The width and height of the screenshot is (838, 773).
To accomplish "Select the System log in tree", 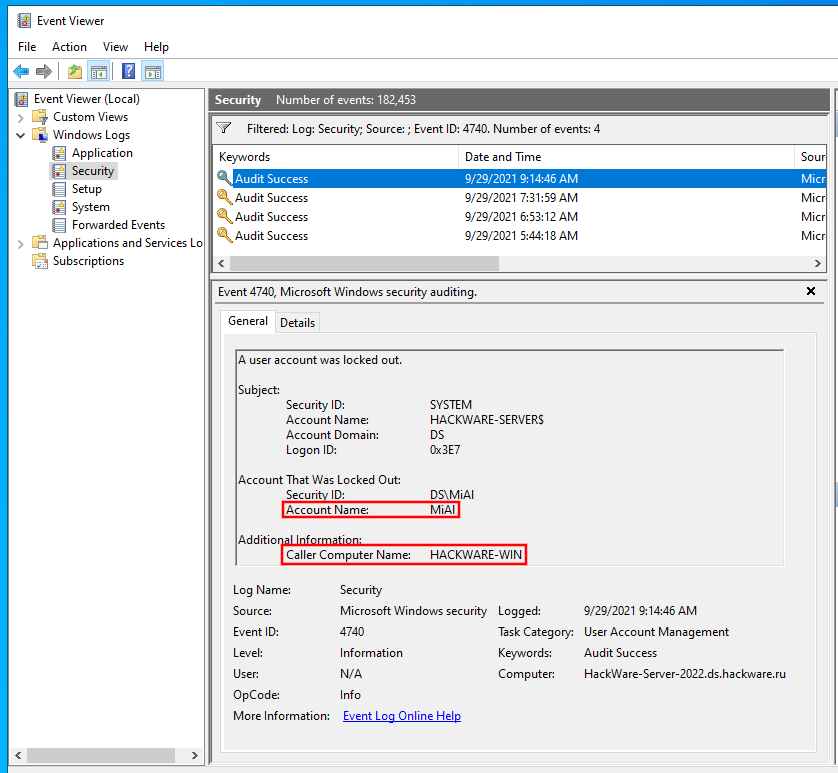I will point(90,207).
